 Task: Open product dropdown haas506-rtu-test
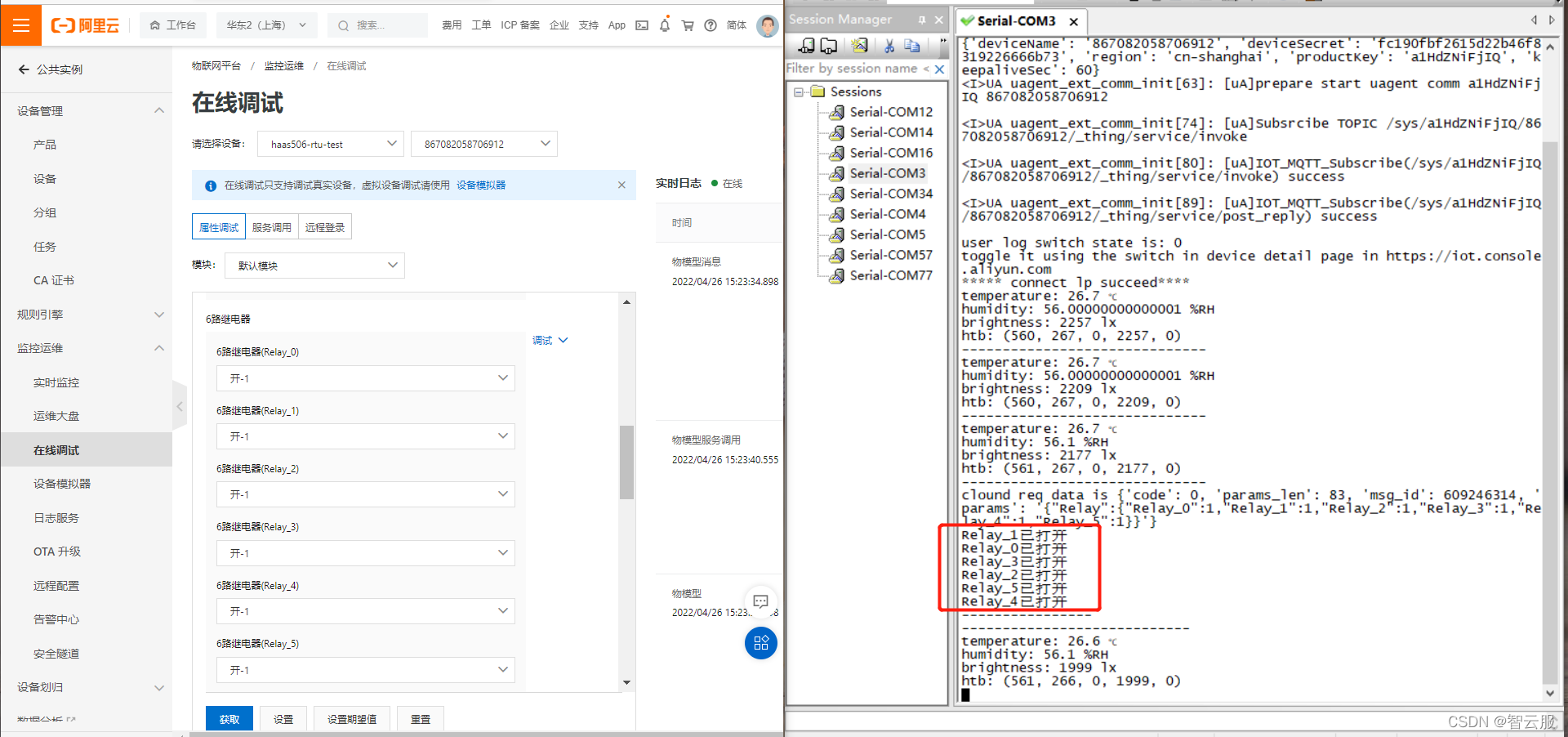[331, 144]
